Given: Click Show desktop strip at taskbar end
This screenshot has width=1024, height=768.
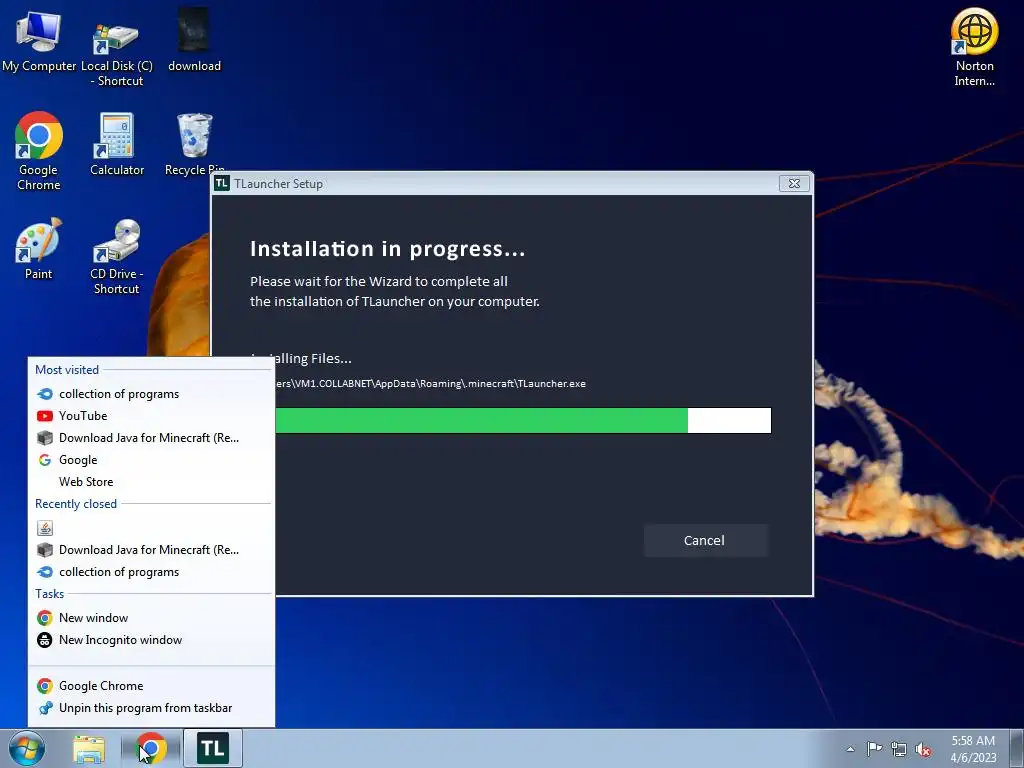Looking at the screenshot, I should [x=1017, y=749].
